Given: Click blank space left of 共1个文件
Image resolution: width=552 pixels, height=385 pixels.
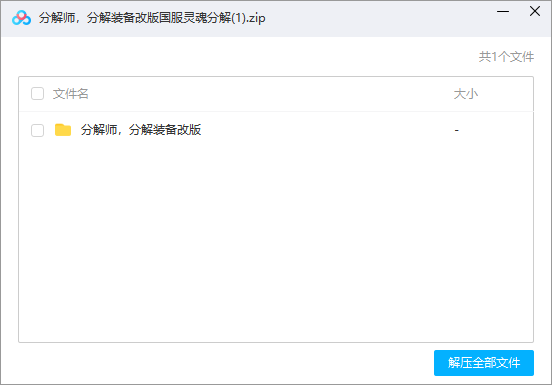Looking at the screenshot, I should [x=246, y=57].
